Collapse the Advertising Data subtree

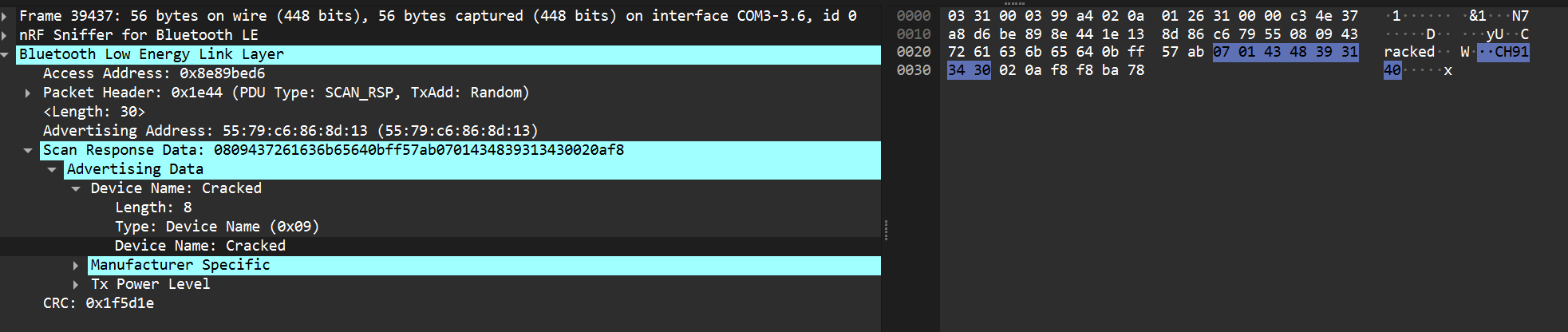[x=52, y=169]
